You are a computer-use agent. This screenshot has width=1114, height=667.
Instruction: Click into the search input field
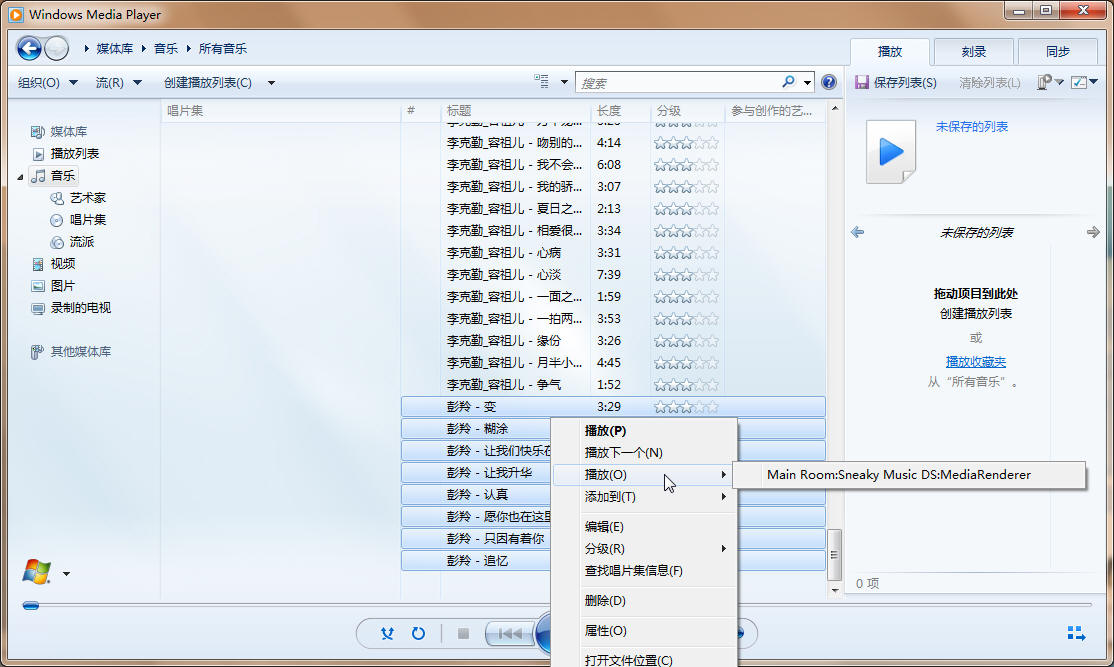[x=680, y=82]
